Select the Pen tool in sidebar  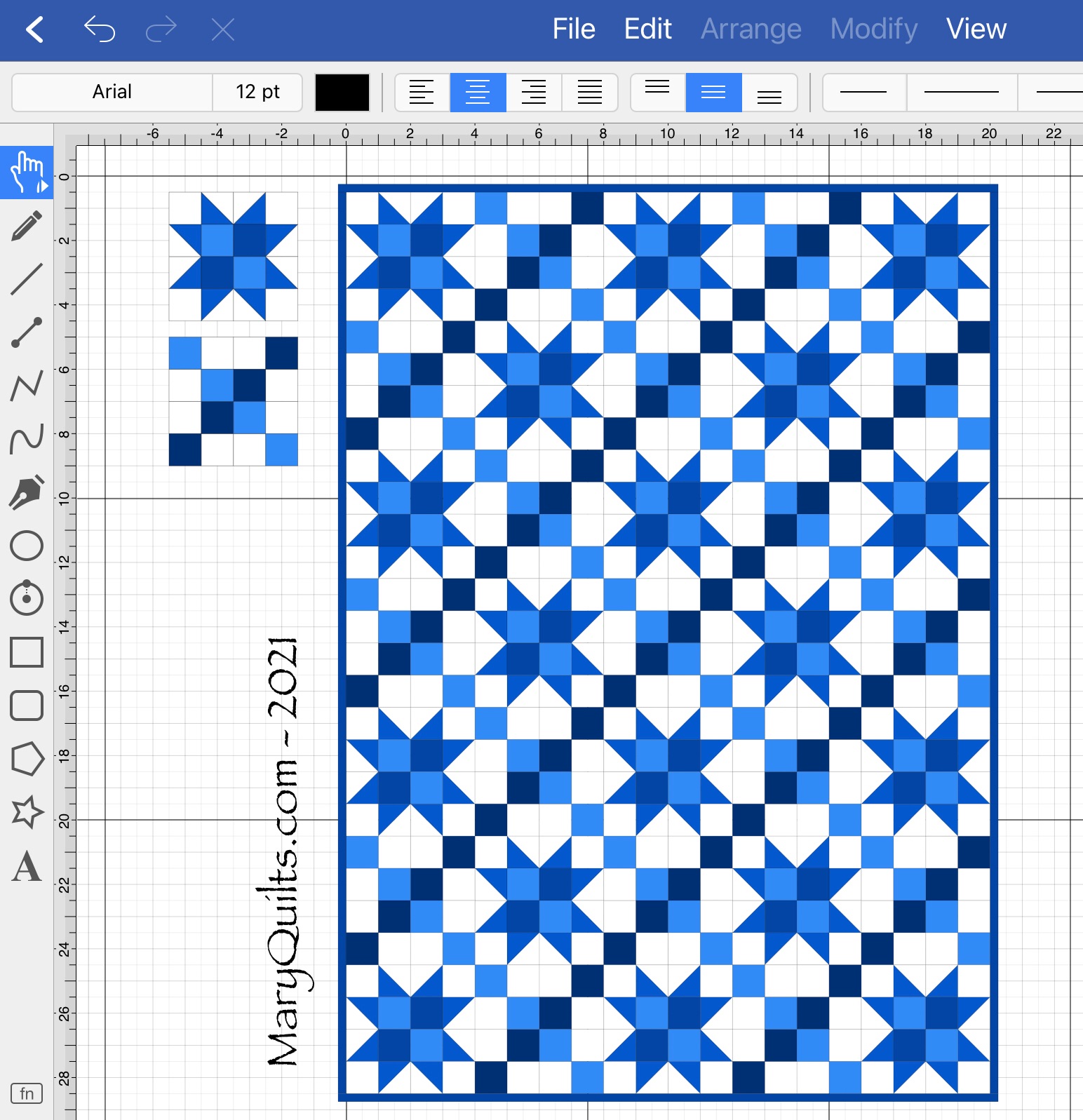[x=27, y=492]
